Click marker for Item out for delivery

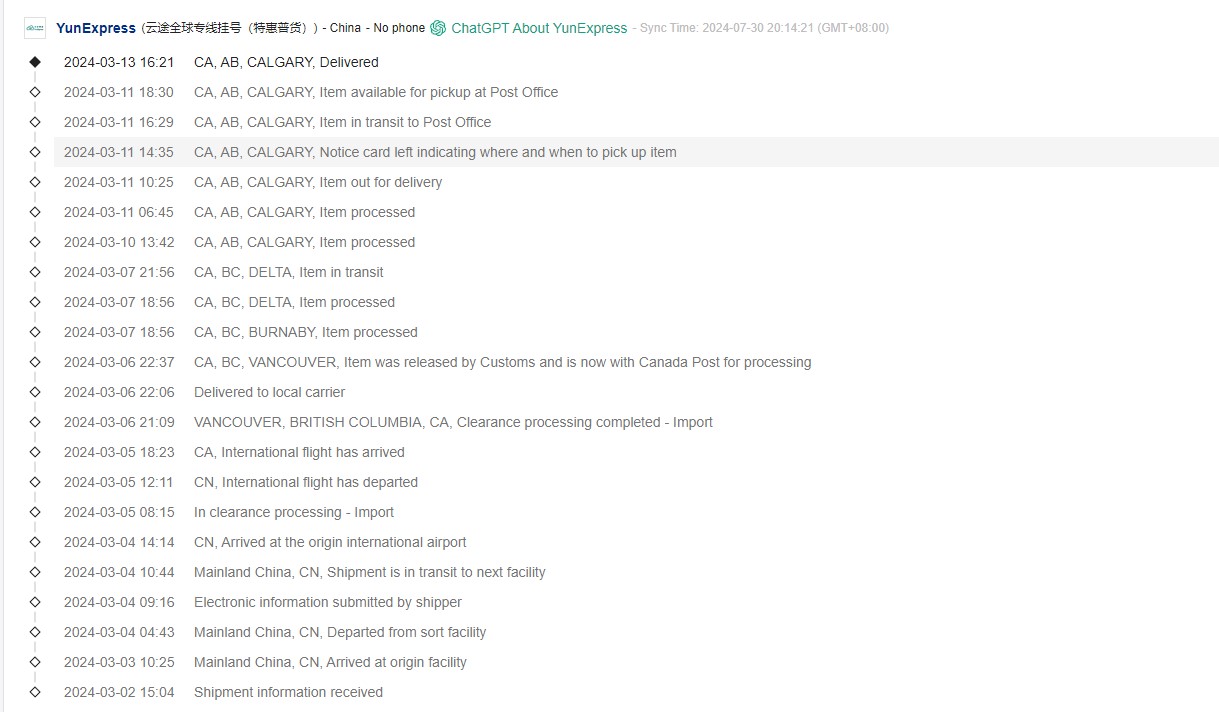pyautogui.click(x=35, y=182)
